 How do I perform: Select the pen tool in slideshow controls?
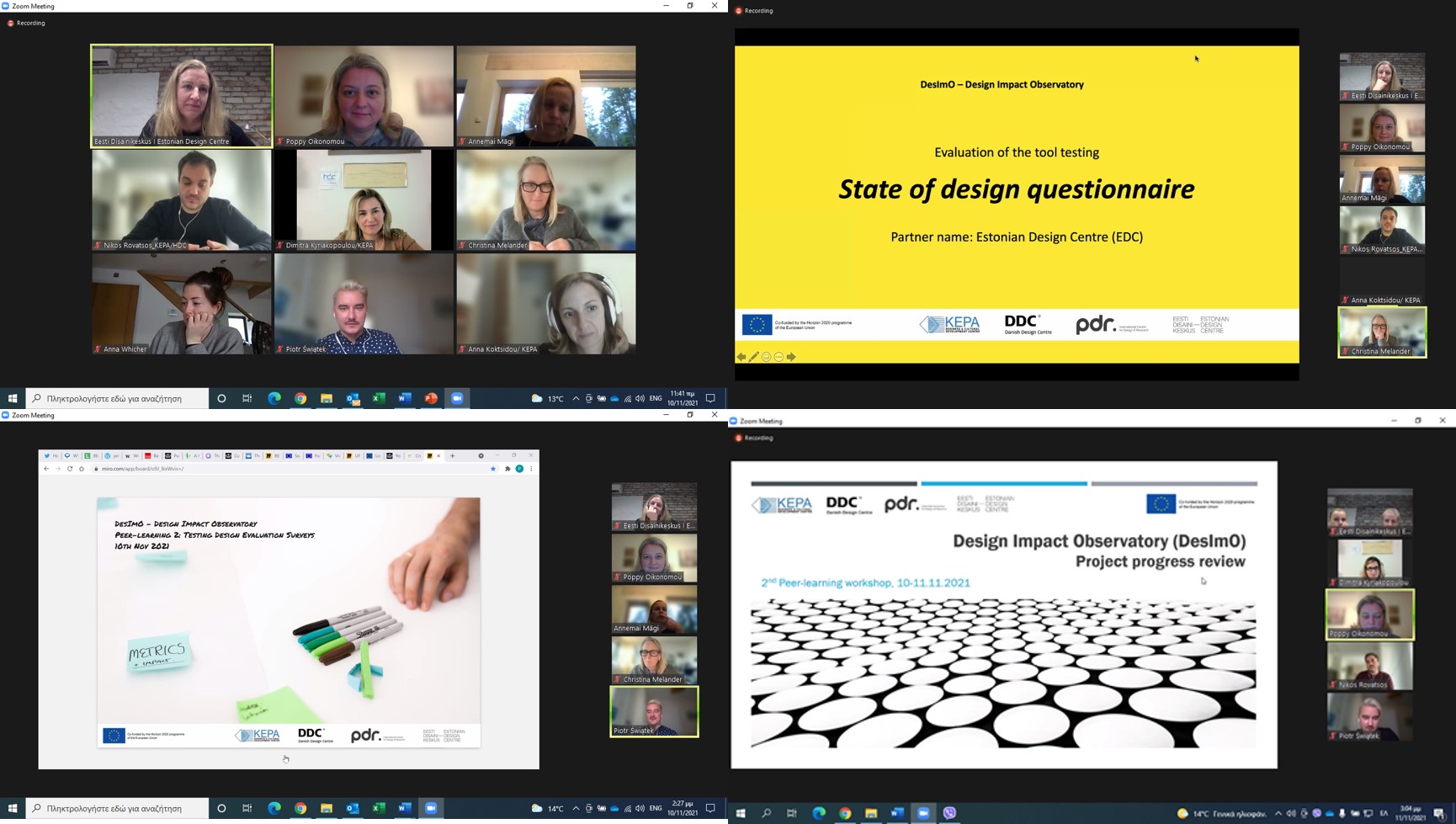tap(754, 357)
